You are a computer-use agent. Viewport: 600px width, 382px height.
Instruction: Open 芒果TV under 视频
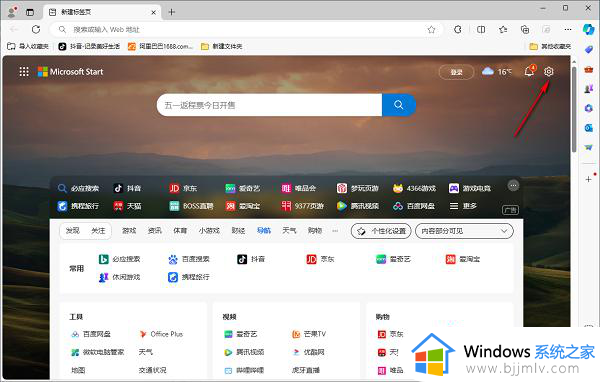tap(309, 334)
